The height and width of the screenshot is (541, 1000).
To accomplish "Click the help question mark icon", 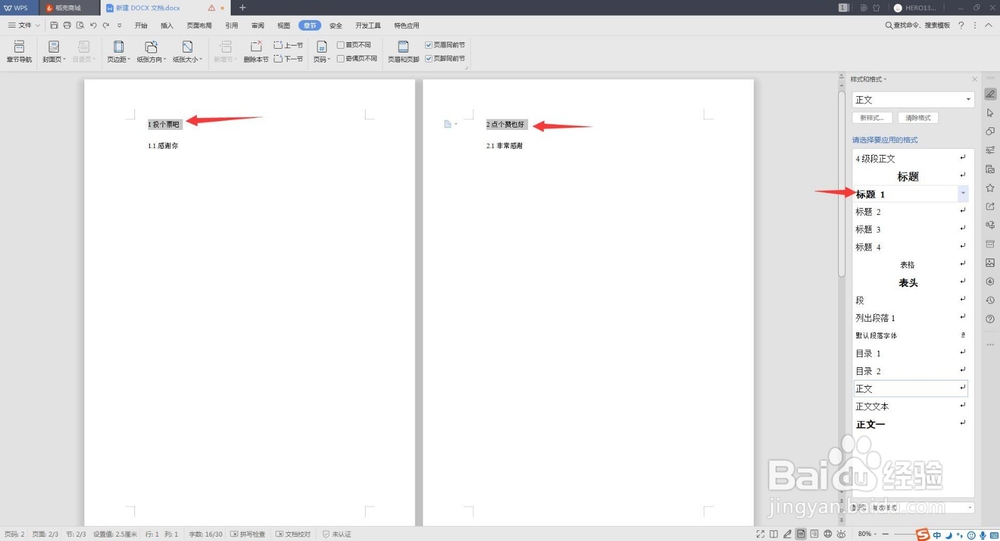I will [961, 26].
